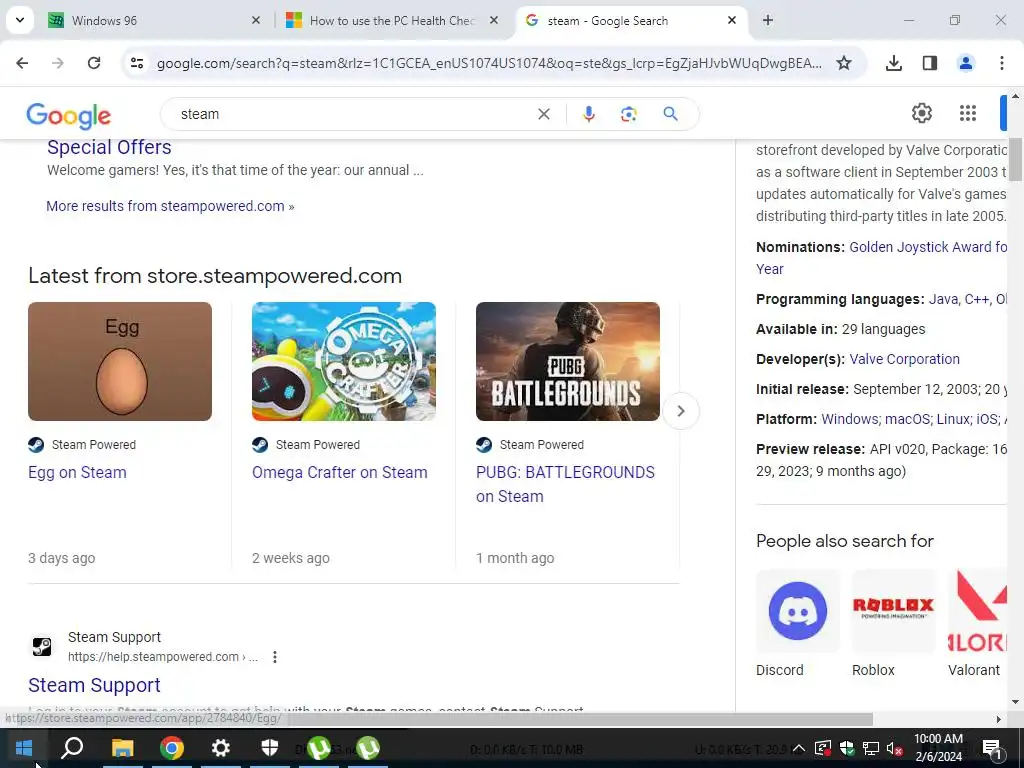Screen dimensions: 1024x768
Task: Switch to PC Health Check tab
Action: click(392, 20)
